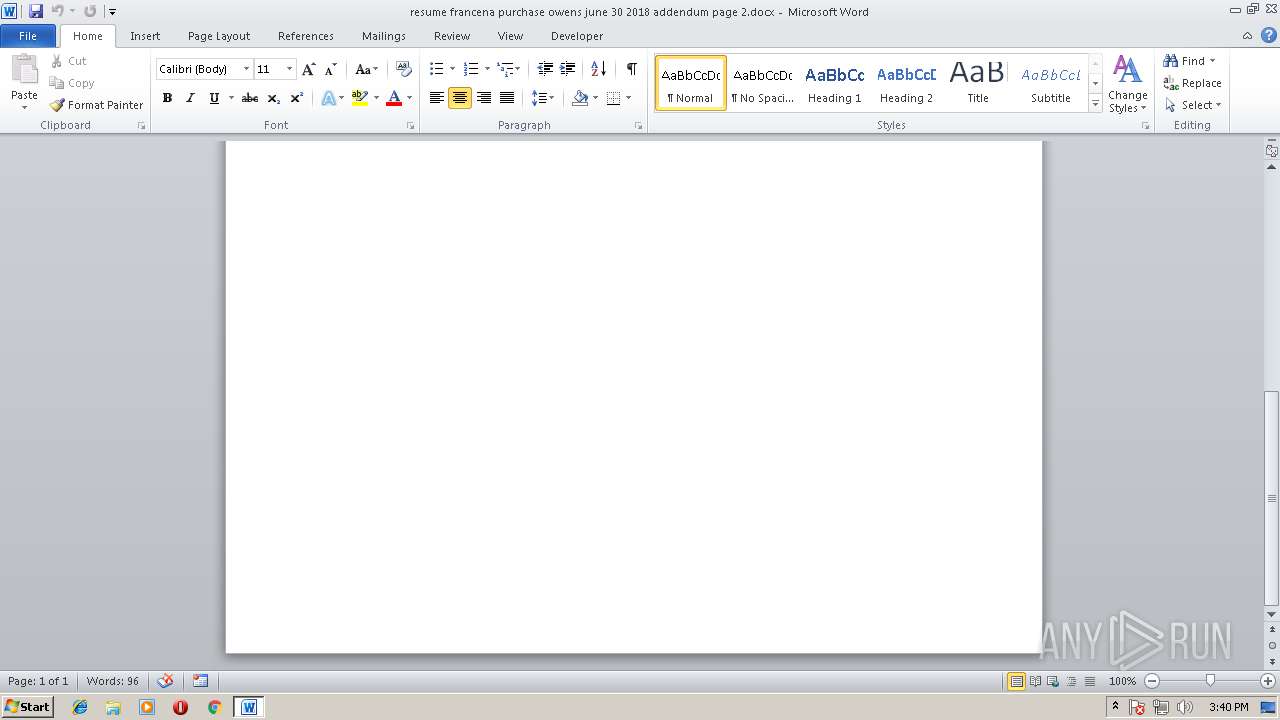
Task: Open the Change Styles menu
Action: 1127,84
